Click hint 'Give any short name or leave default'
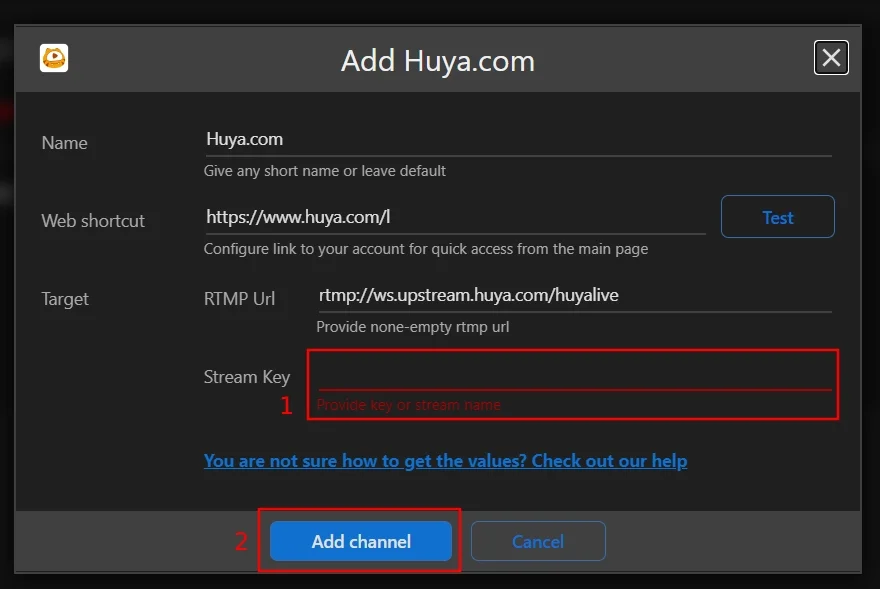This screenshot has width=880, height=589. 325,171
